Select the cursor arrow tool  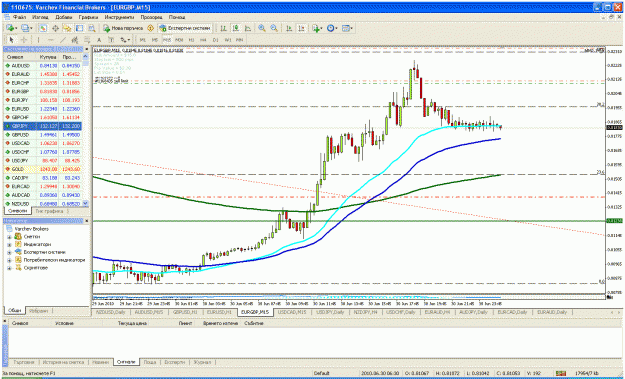11,40
